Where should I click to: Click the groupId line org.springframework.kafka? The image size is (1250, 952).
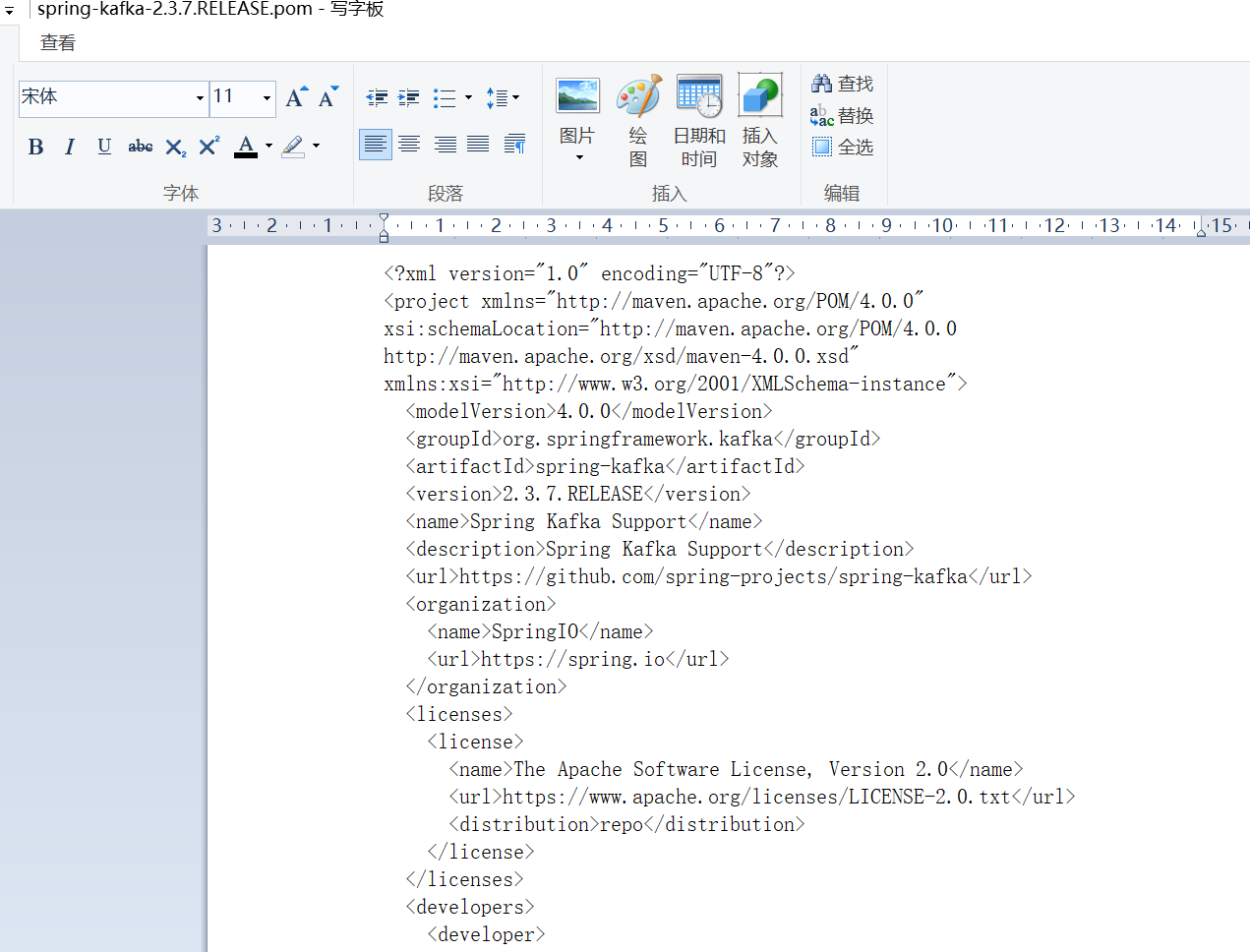click(643, 439)
